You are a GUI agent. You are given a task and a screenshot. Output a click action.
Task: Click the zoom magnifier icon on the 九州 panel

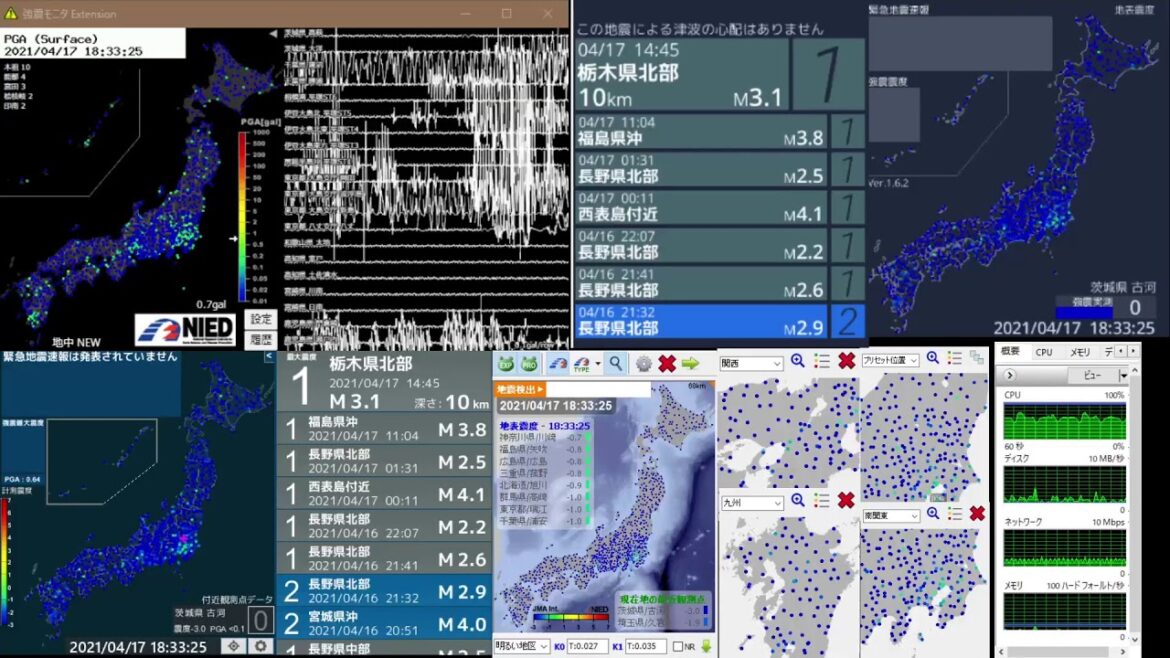tap(798, 501)
